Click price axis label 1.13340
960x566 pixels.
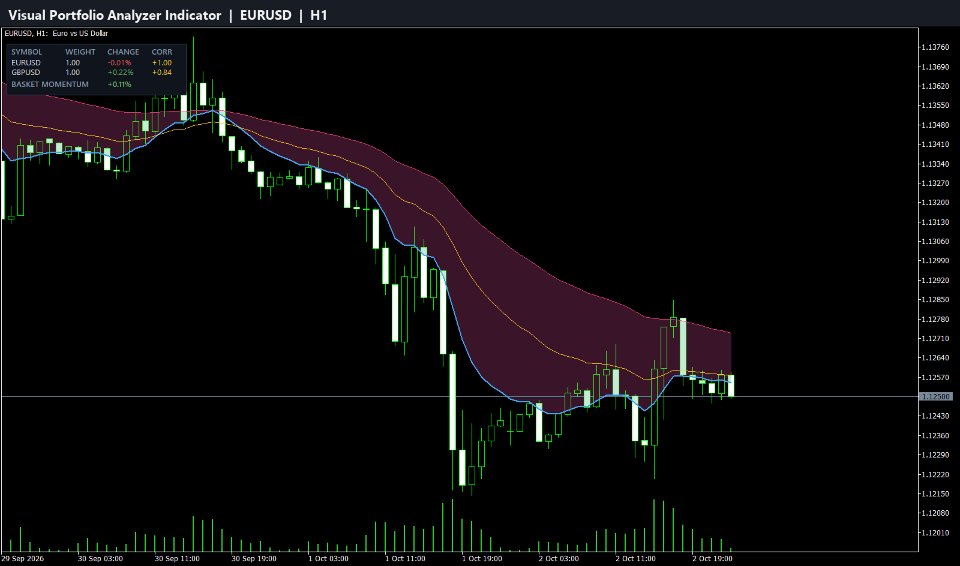click(937, 164)
